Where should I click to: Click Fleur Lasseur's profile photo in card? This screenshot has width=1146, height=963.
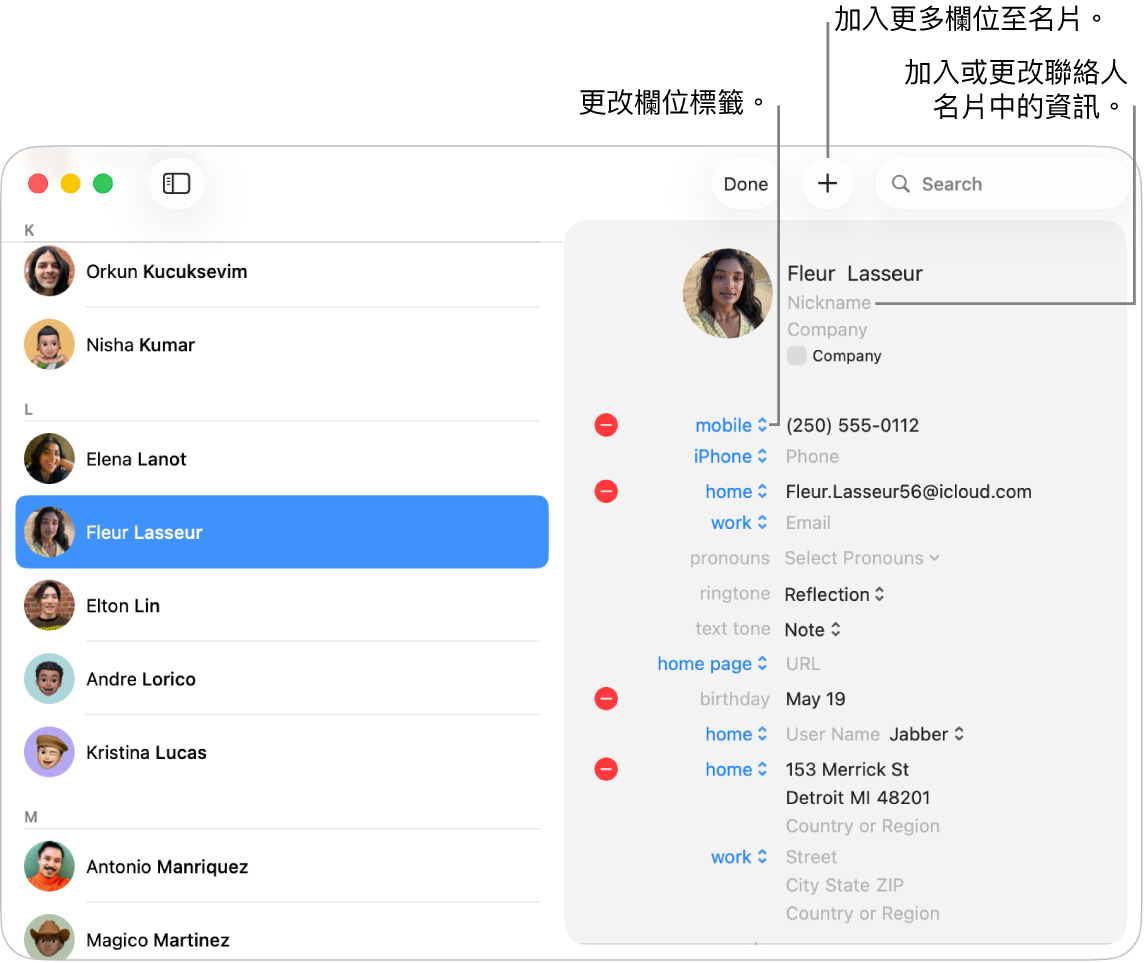pyautogui.click(x=727, y=294)
